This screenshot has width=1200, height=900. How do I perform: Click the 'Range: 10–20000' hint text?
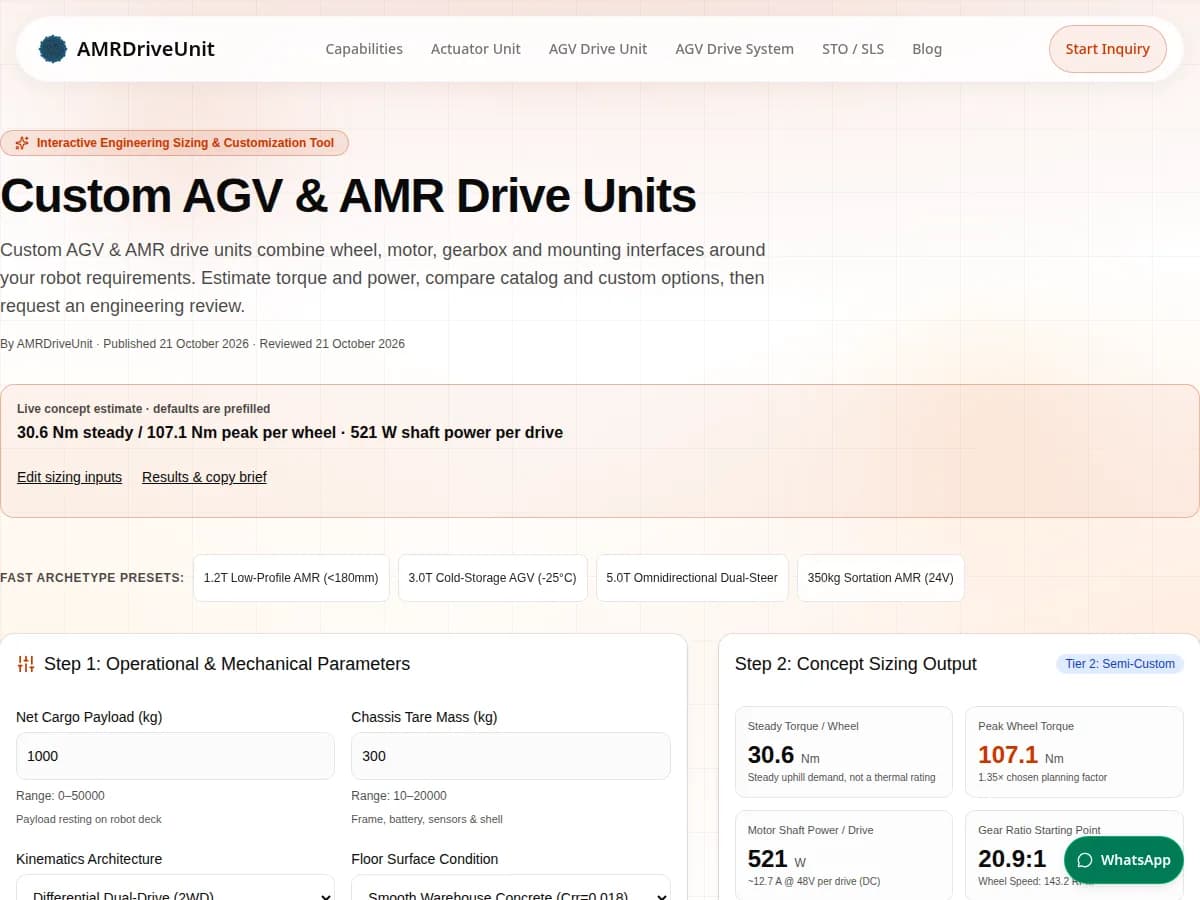point(399,796)
